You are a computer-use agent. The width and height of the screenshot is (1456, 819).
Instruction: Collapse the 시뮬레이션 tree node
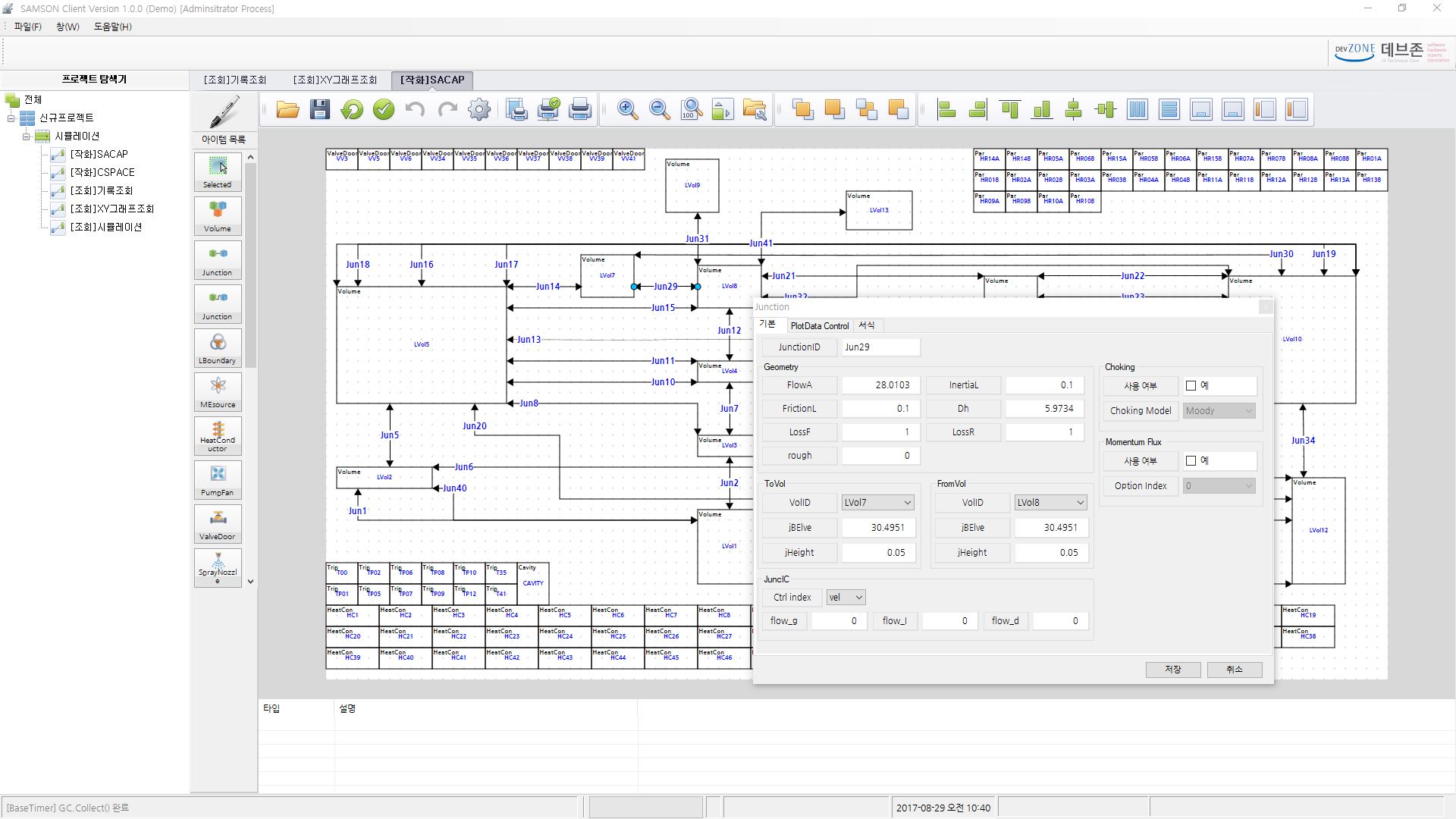click(26, 136)
